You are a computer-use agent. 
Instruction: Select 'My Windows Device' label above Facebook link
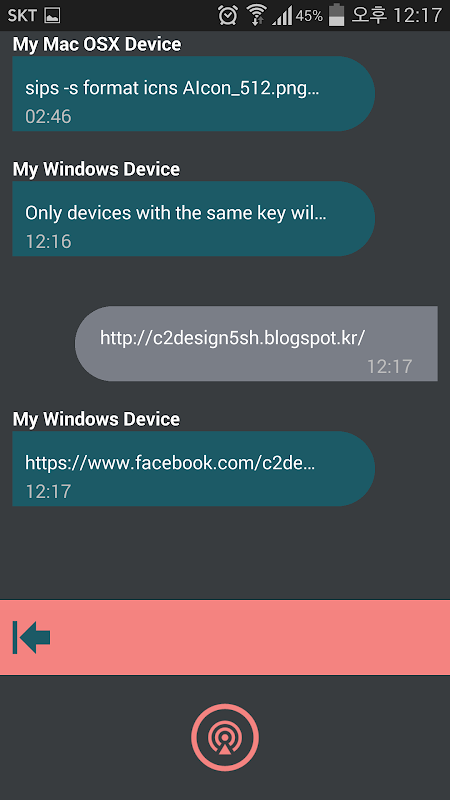(96, 419)
